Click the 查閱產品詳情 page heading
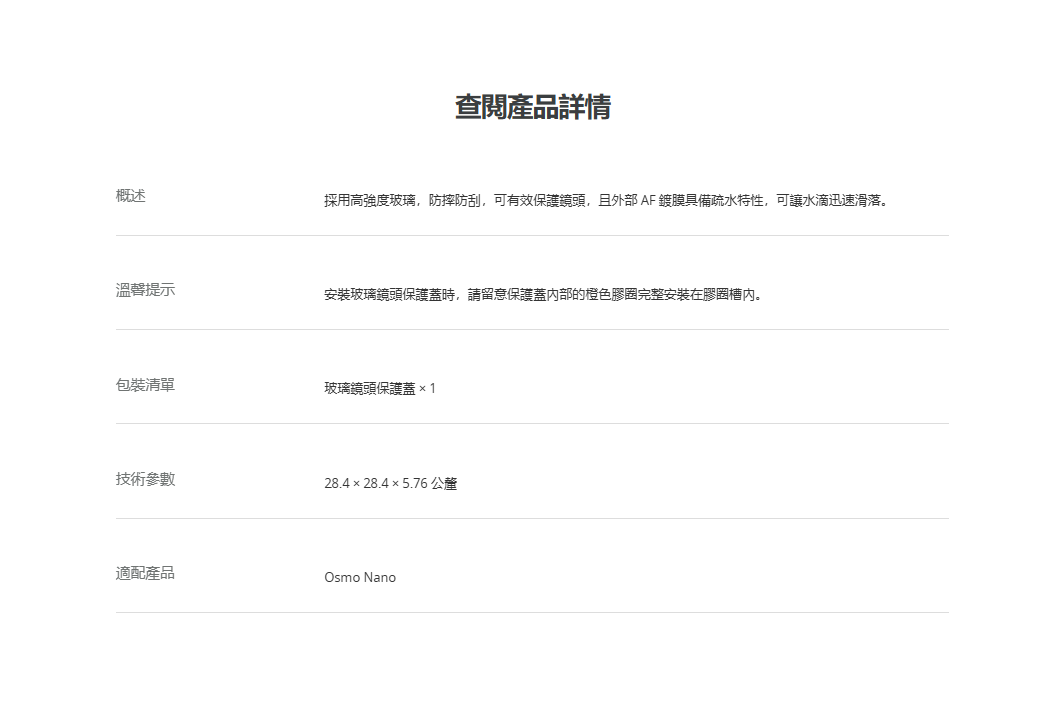The height and width of the screenshot is (712, 1045). (x=532, y=107)
